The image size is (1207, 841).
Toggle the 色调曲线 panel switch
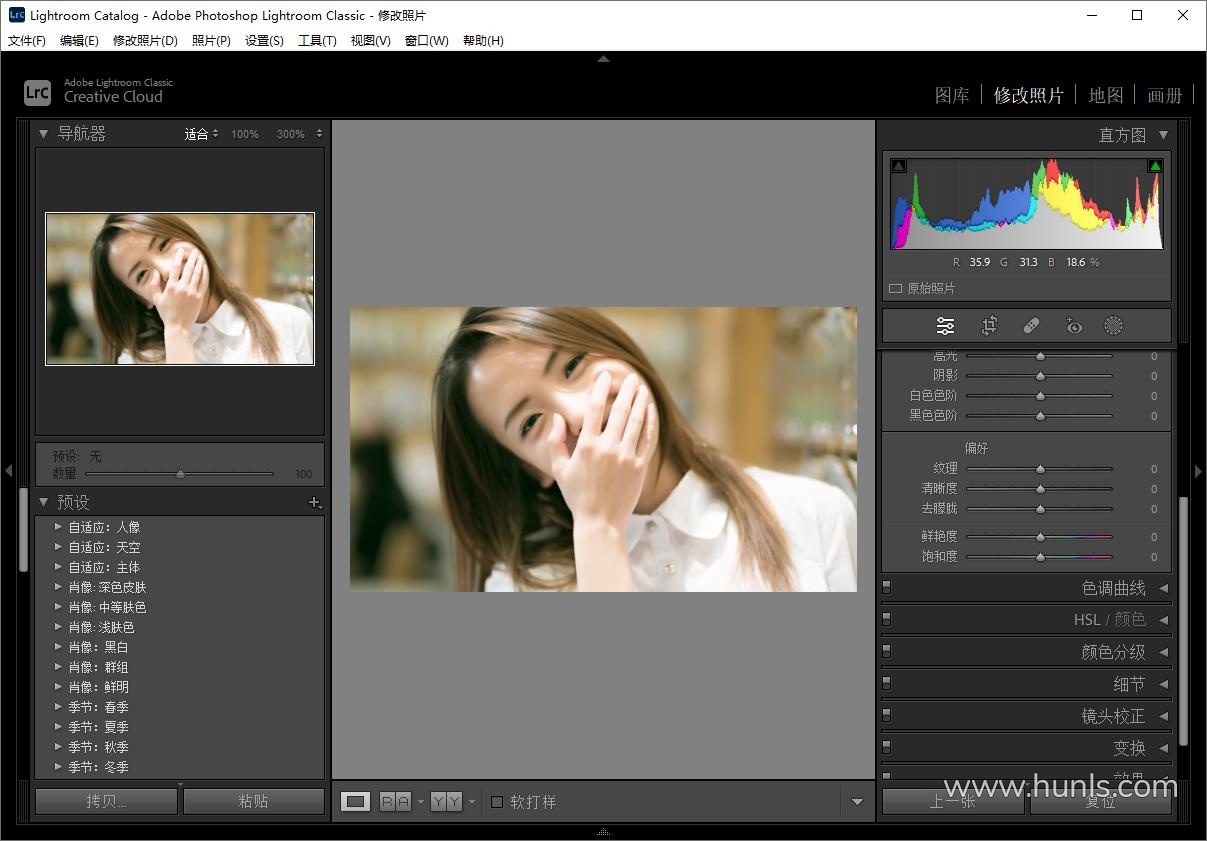[886, 587]
